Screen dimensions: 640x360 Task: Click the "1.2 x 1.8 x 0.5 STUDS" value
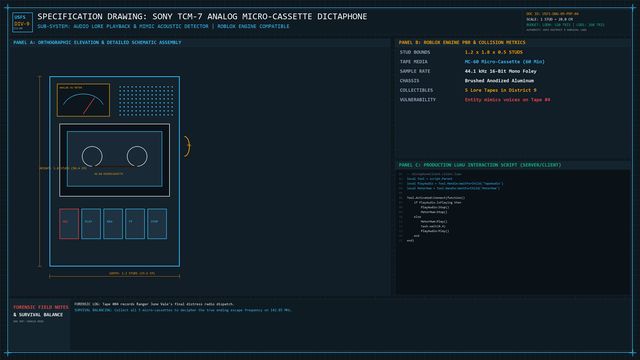[493, 52]
